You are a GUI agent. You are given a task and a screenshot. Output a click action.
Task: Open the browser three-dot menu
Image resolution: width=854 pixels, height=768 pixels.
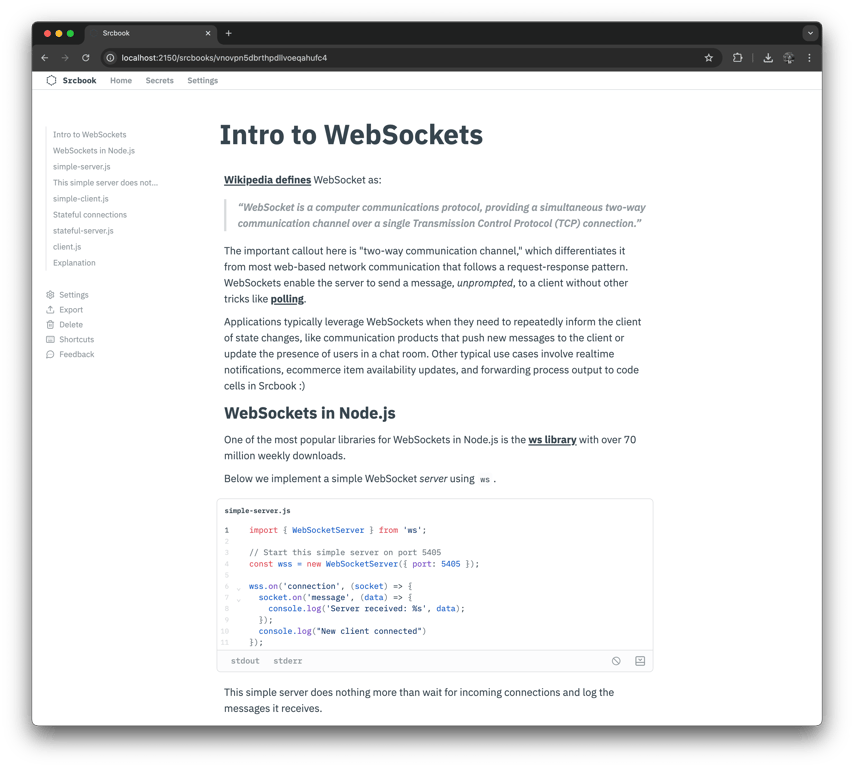click(809, 58)
